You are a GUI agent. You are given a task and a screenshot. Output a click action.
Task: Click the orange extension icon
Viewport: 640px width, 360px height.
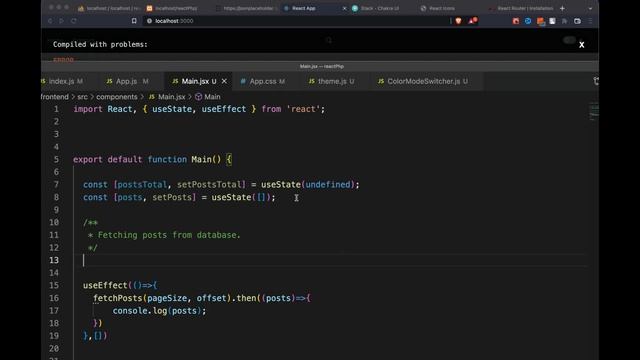click(540, 21)
